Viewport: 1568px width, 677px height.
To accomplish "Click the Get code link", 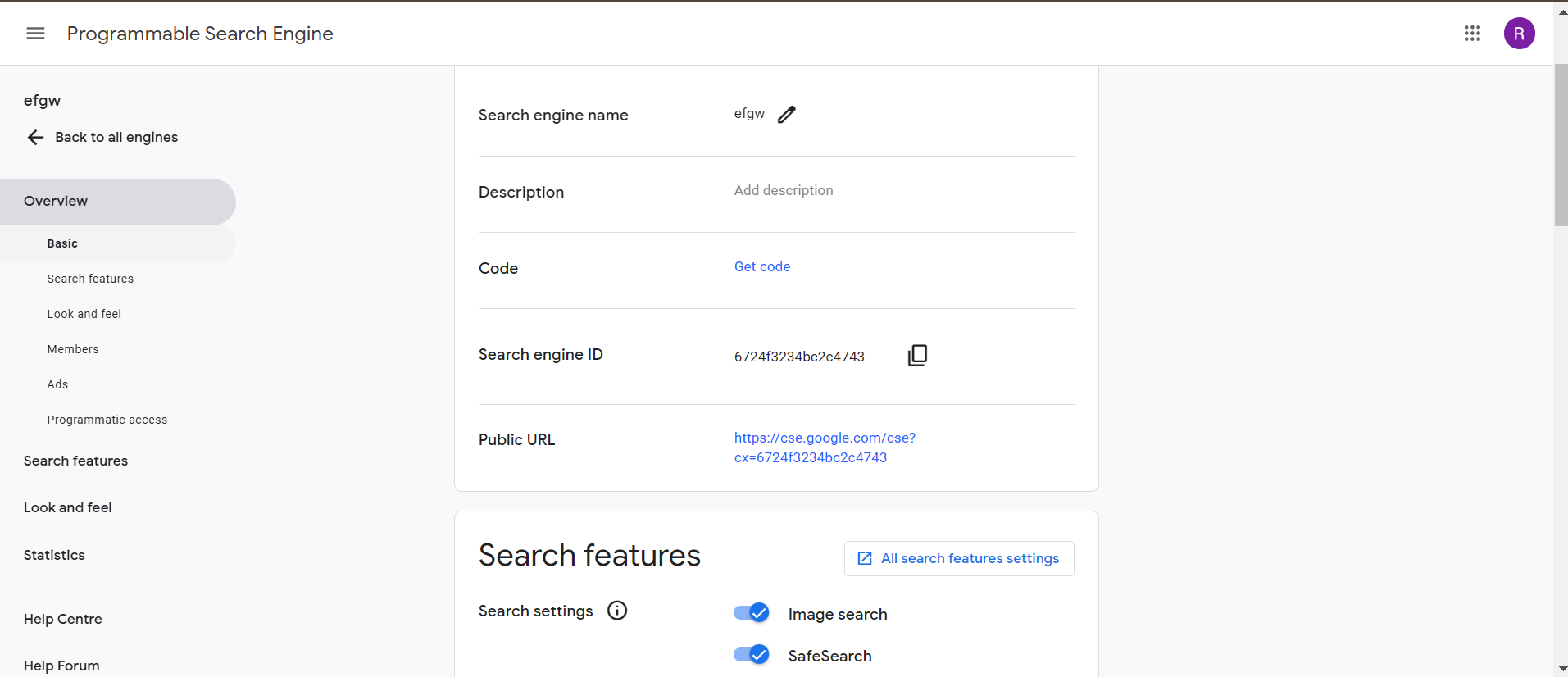I will pos(762,266).
